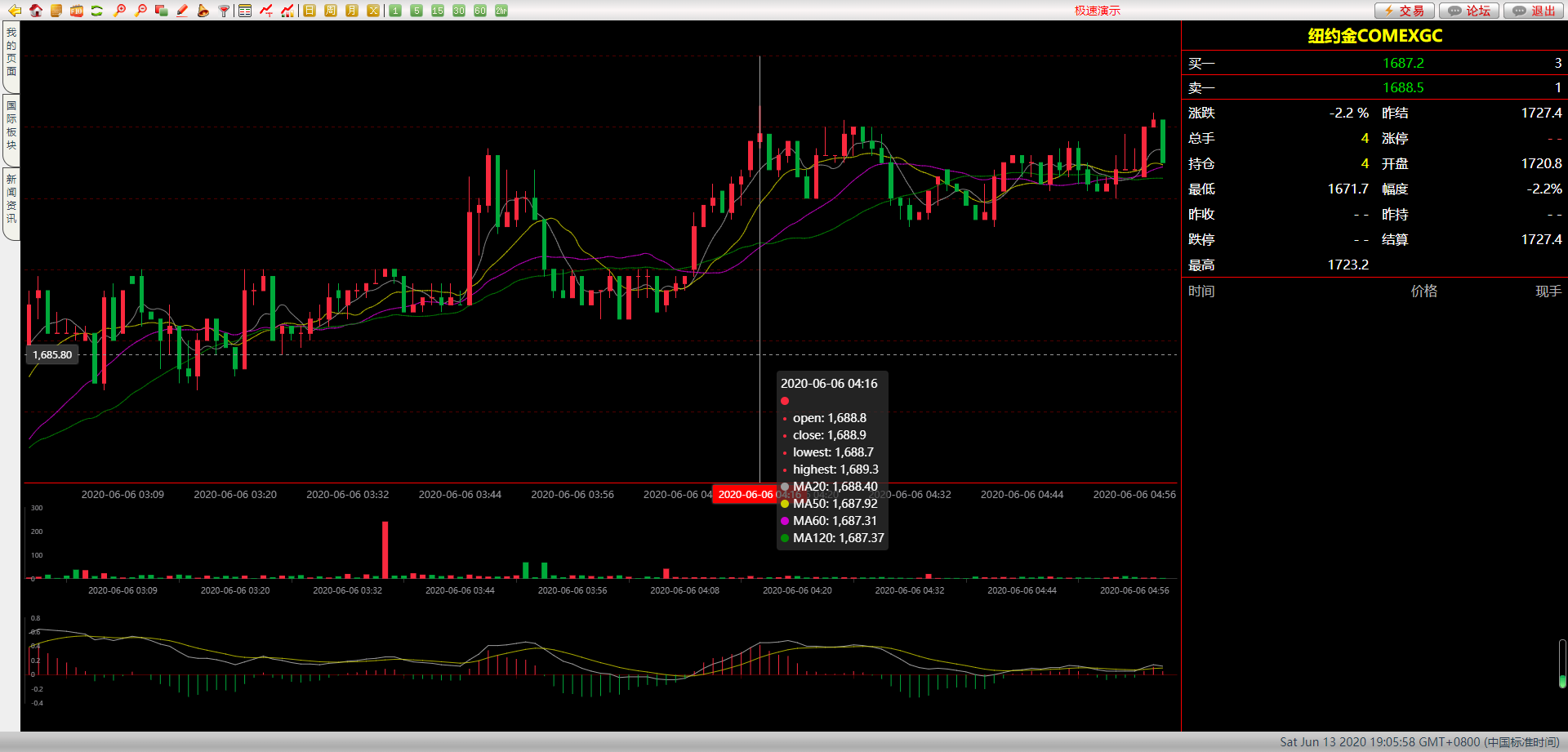Click the yellow back arrow icon
Screen dimensions: 1568x752
pyautogui.click(x=14, y=11)
